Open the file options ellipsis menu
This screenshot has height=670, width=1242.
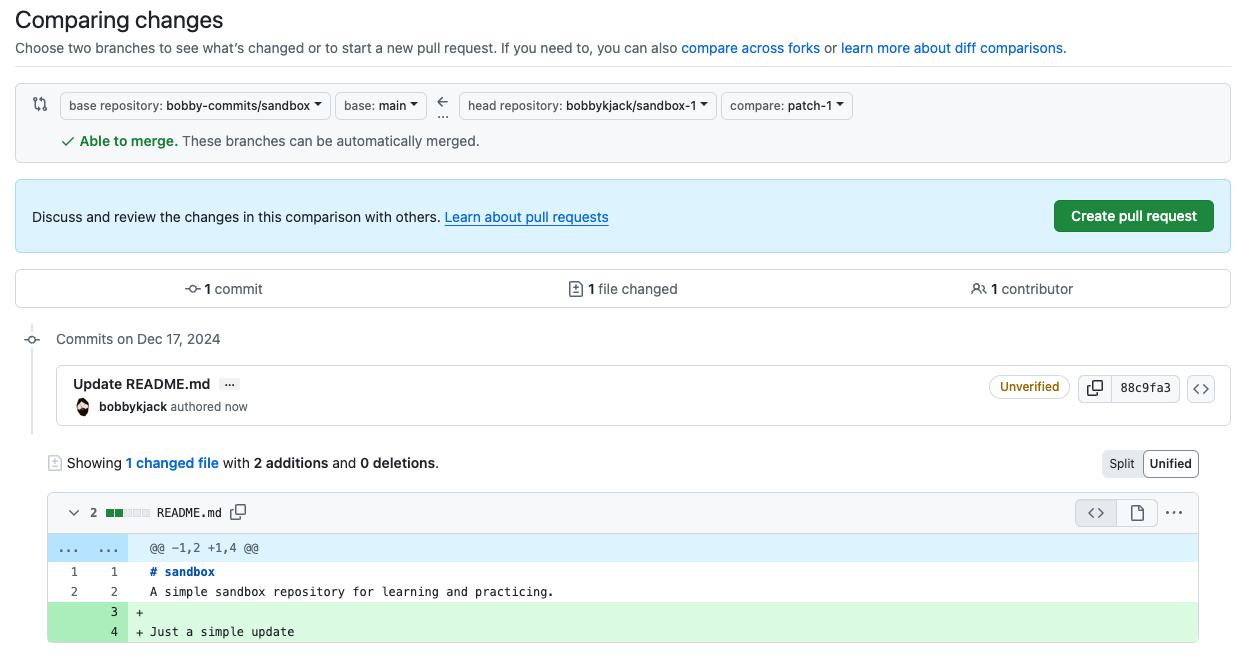pyautogui.click(x=1173, y=512)
